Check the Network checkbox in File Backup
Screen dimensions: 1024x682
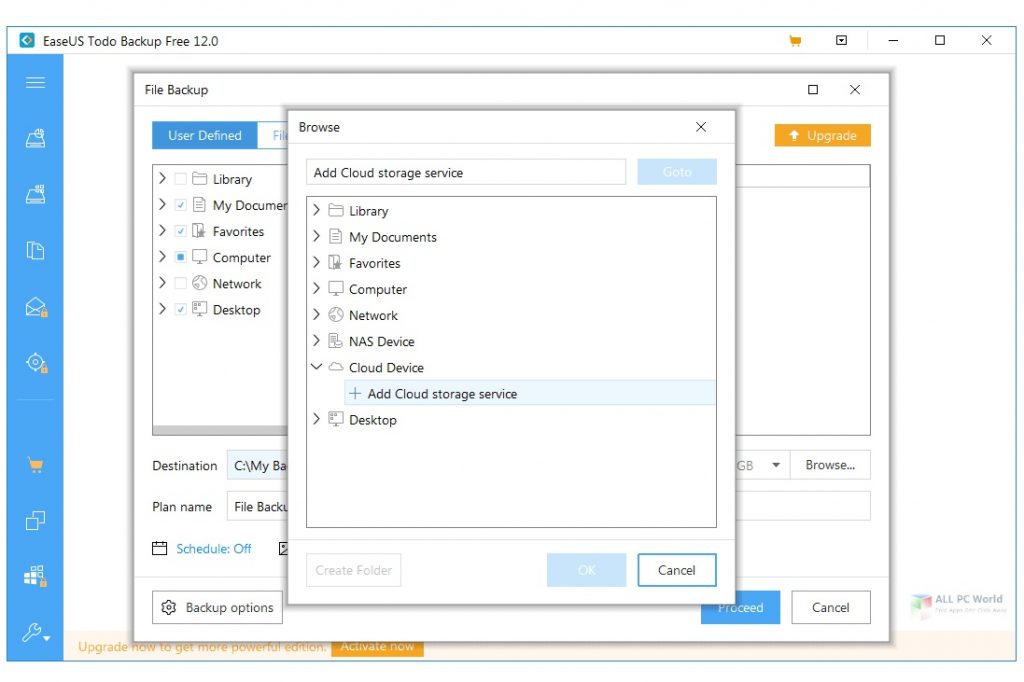181,284
